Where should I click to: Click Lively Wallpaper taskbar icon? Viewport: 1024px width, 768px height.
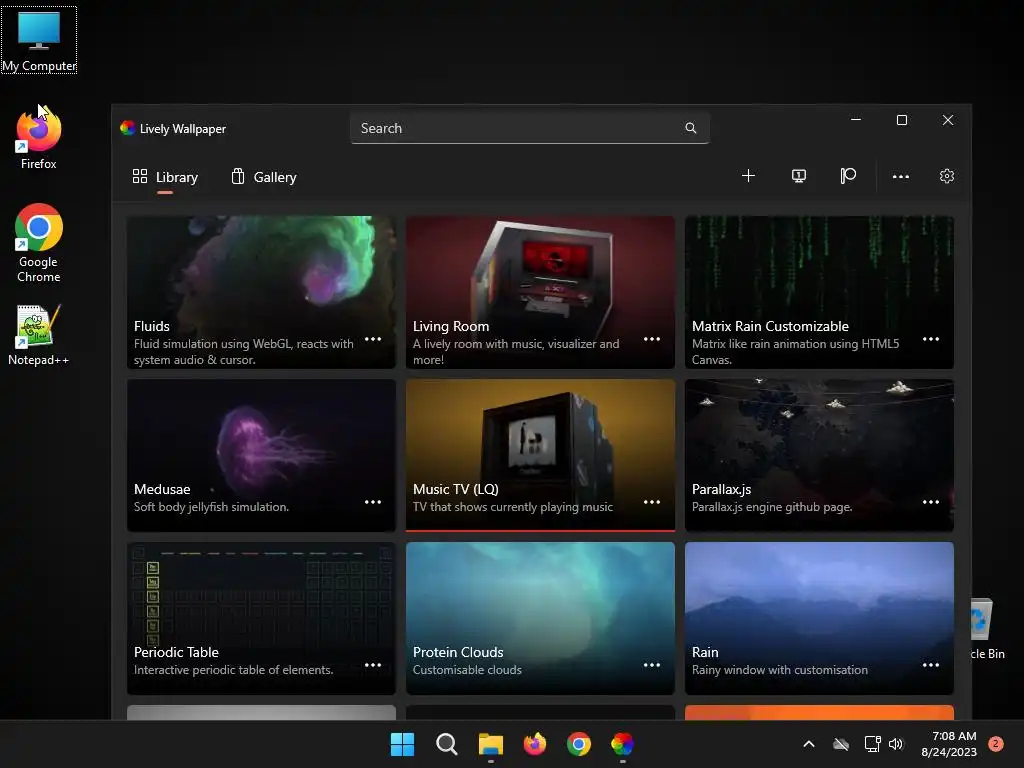click(x=622, y=744)
